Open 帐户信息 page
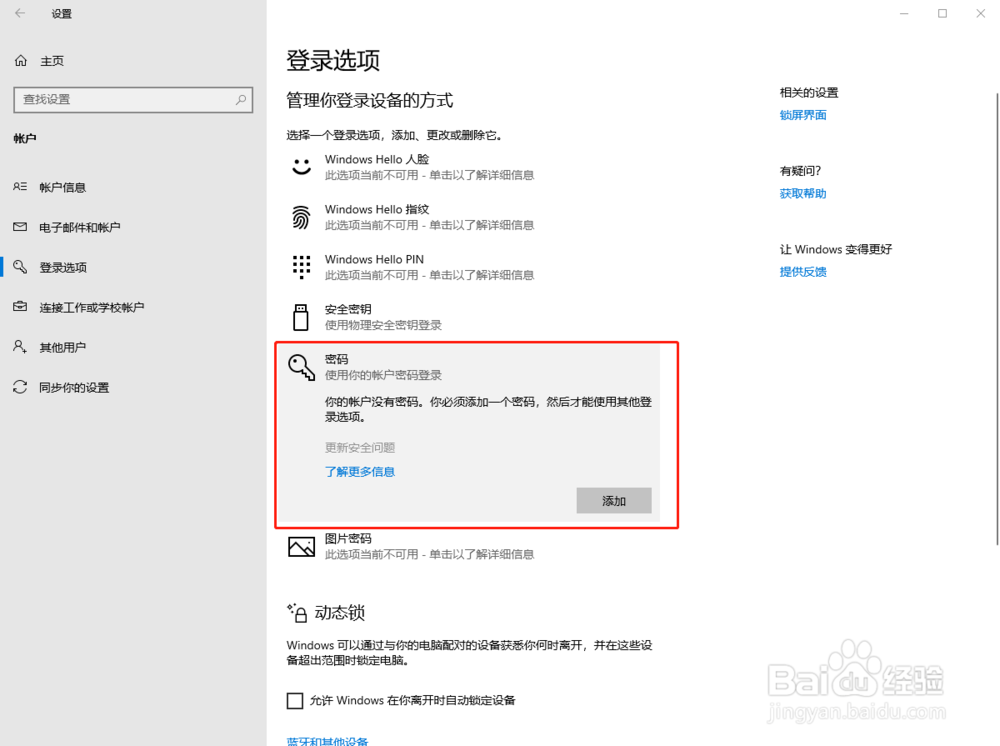Image resolution: width=1000 pixels, height=746 pixels. tap(62, 187)
